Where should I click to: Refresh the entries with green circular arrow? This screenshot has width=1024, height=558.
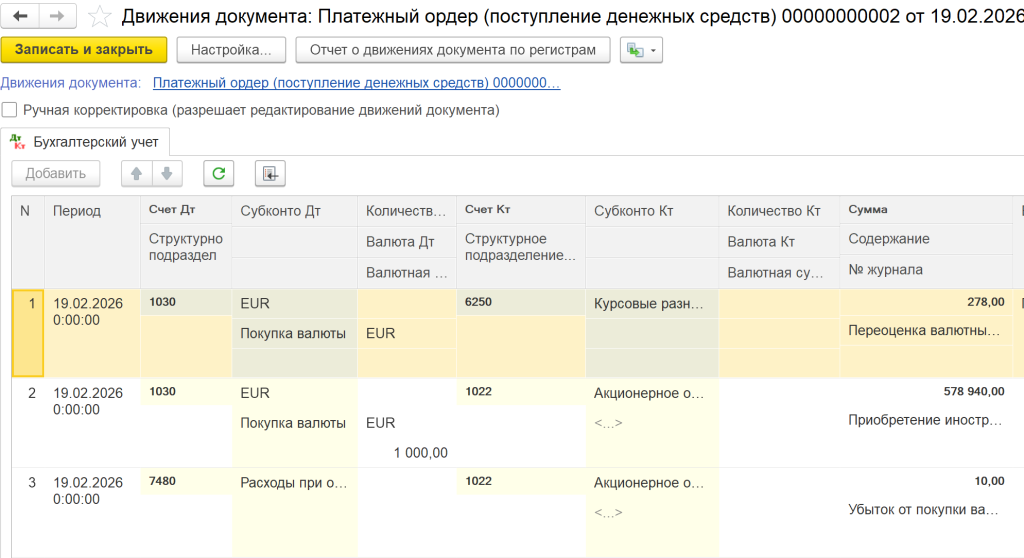click(219, 174)
